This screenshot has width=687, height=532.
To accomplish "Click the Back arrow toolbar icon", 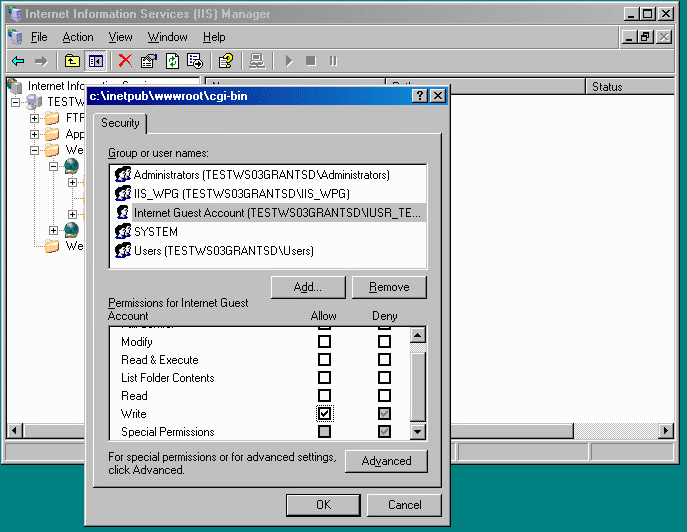I will click(18, 61).
